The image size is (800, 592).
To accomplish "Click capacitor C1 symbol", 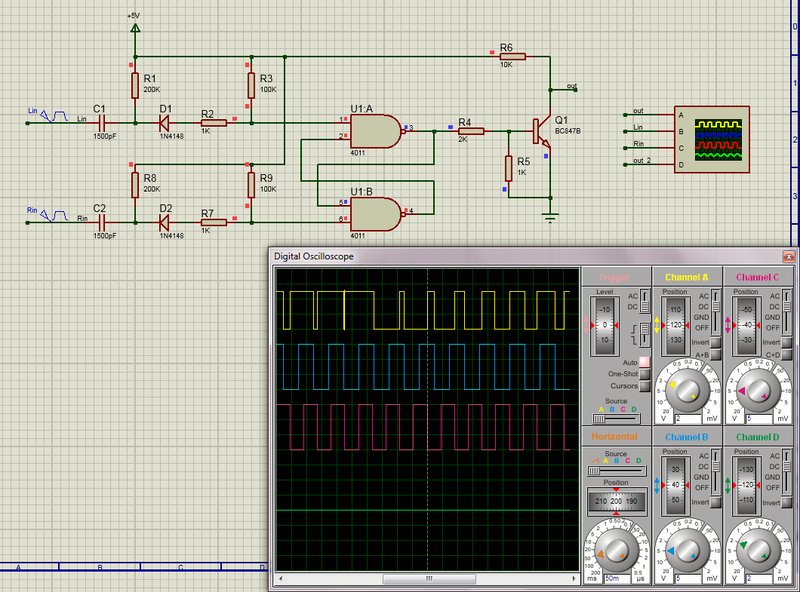I will (x=102, y=123).
